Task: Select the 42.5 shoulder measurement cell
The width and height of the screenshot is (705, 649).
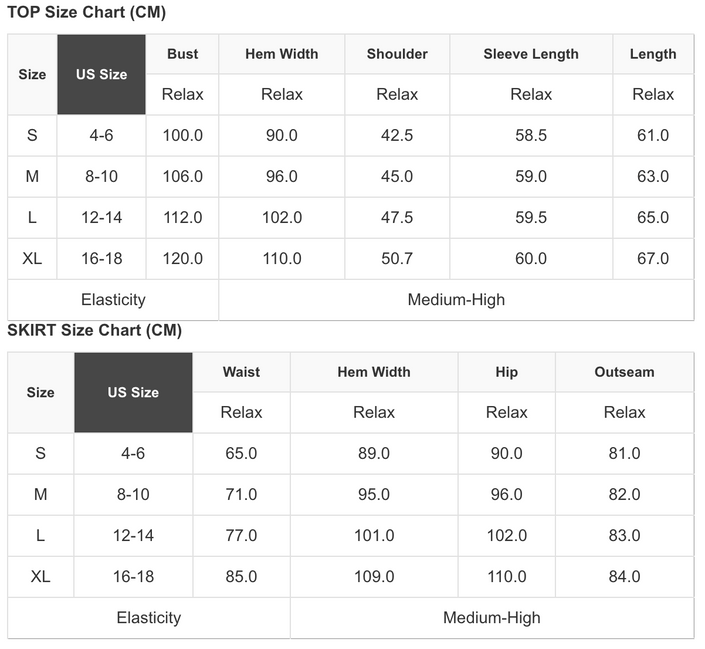Action: point(397,136)
